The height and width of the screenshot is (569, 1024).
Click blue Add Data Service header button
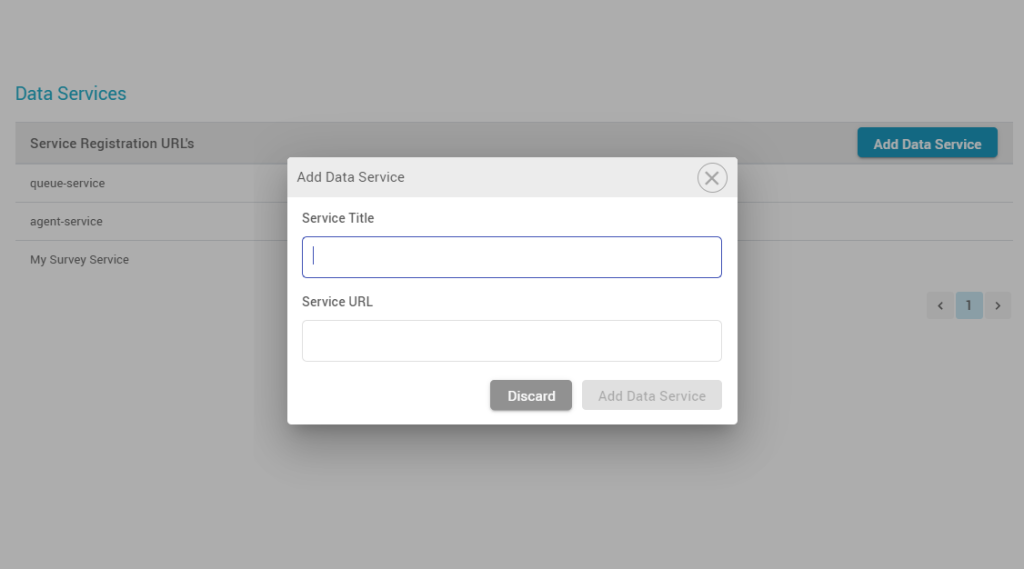[927, 143]
